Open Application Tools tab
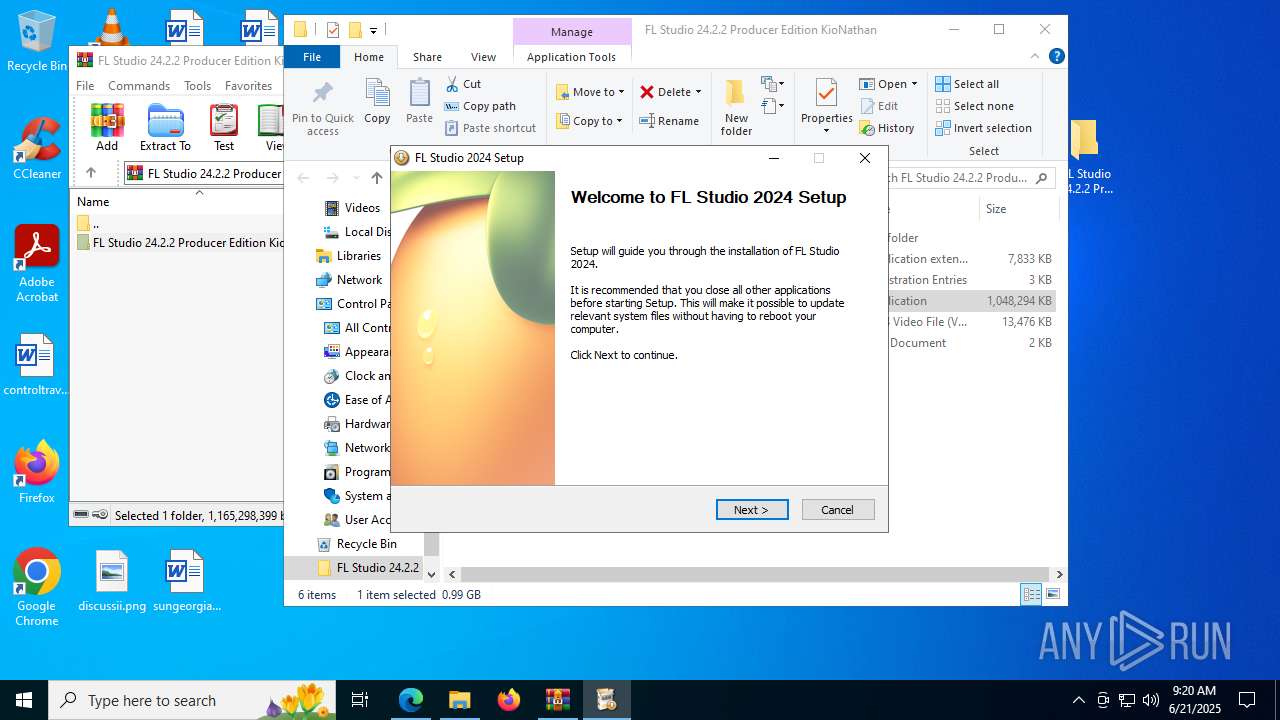The width and height of the screenshot is (1280, 720). click(x=571, y=57)
